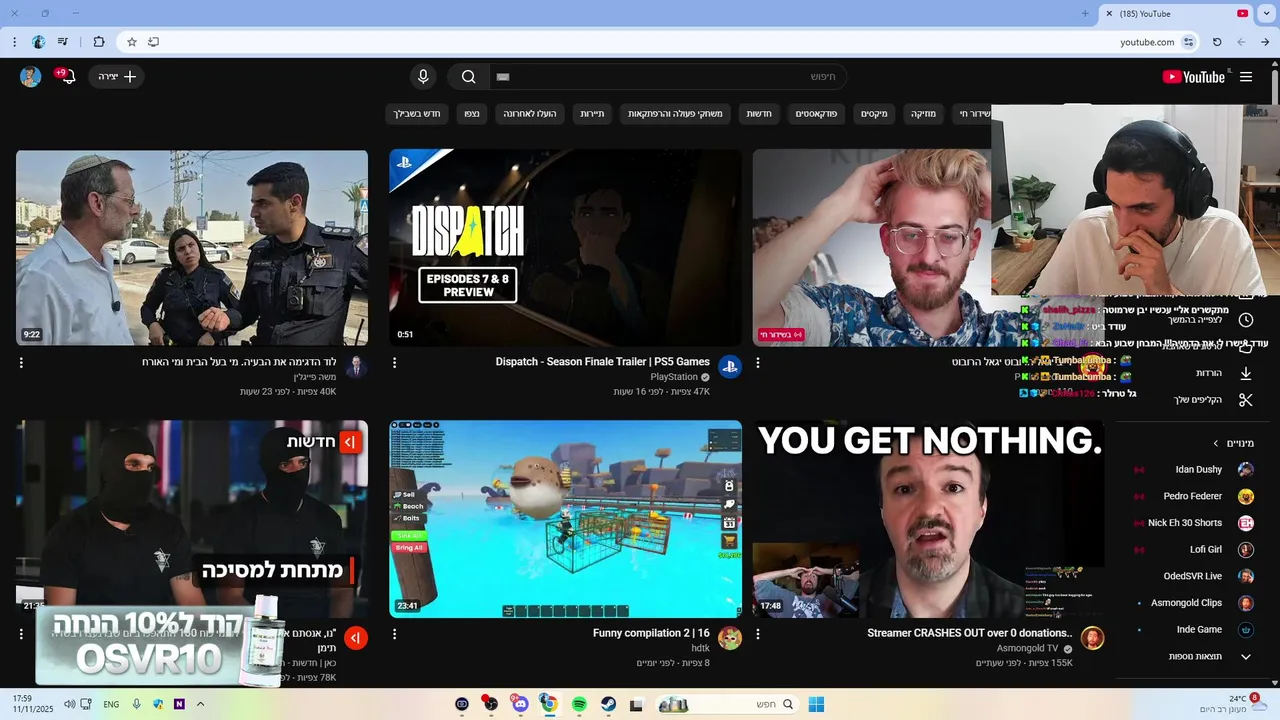Click the magnifier search button

tap(469, 77)
